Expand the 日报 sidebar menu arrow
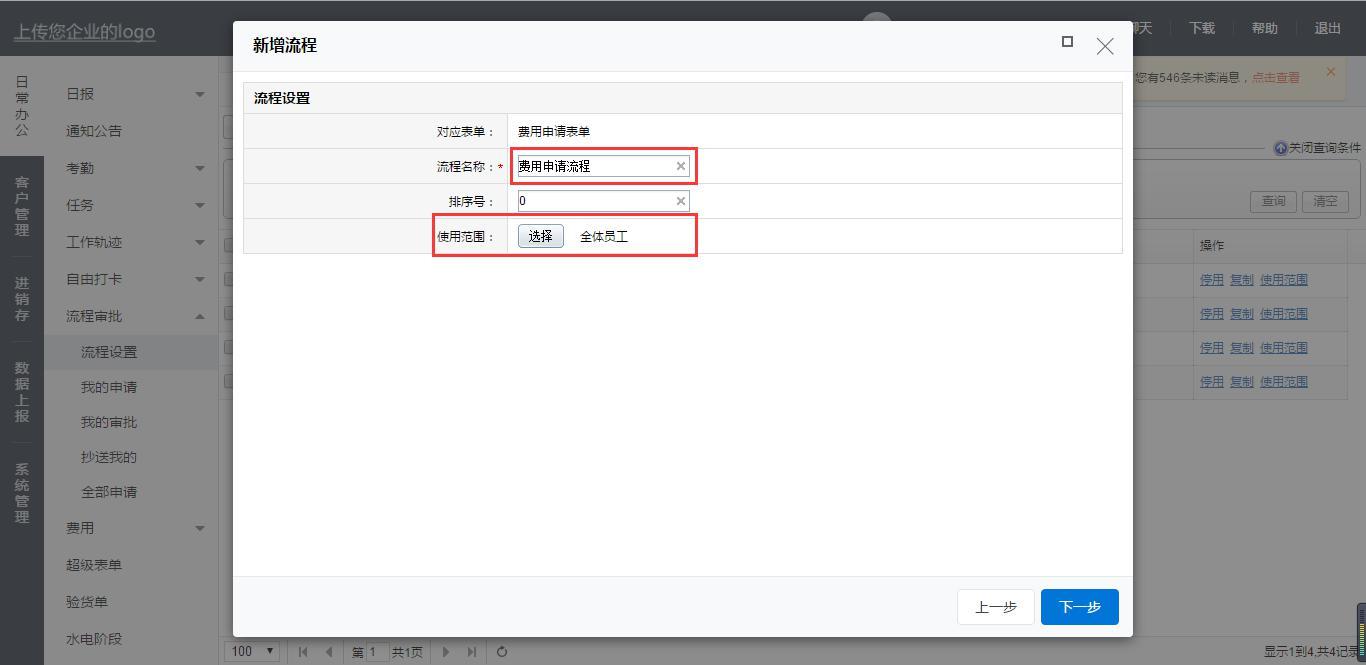 click(199, 94)
